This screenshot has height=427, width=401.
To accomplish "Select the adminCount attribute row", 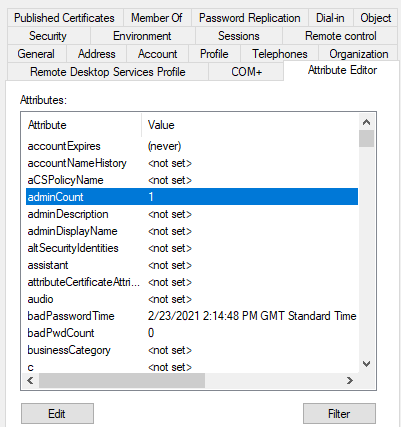I will point(192,197).
